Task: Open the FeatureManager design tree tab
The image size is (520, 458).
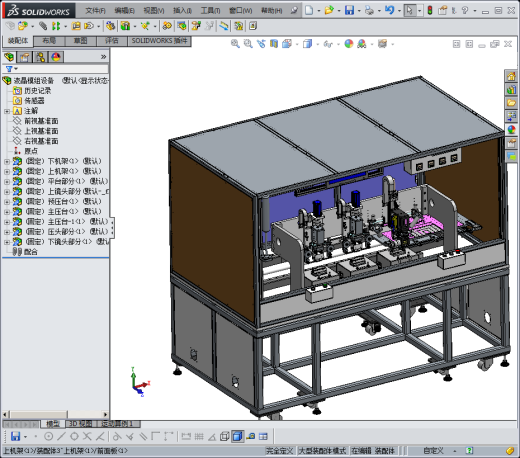Action: (9, 57)
